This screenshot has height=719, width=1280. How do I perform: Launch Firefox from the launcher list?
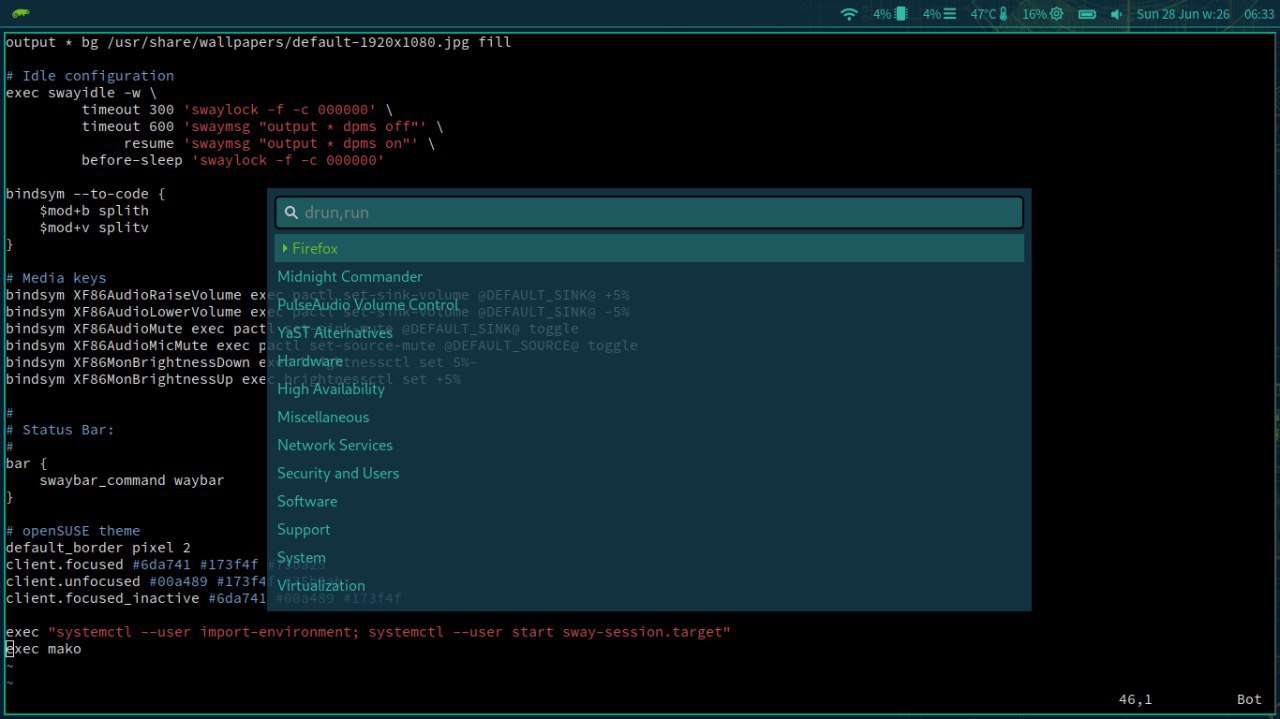coord(649,248)
